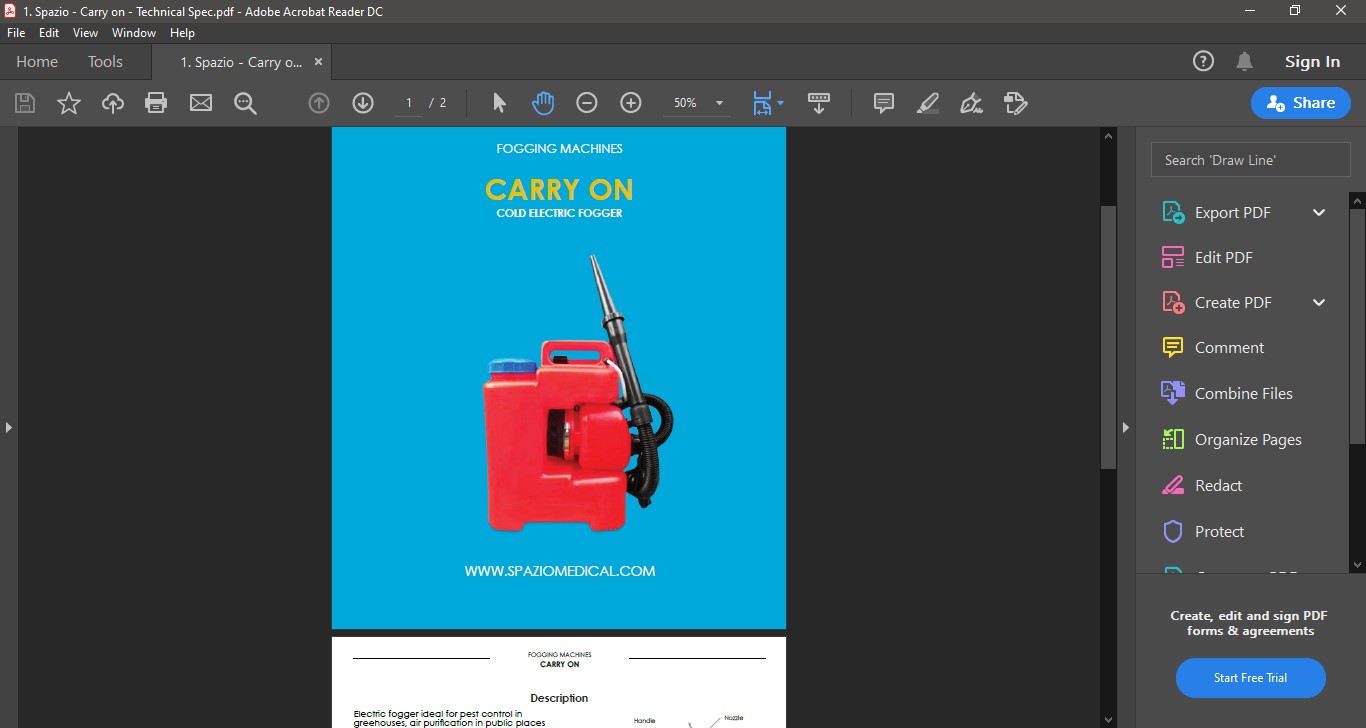Send file by email envelope icon
This screenshot has width=1366, height=728.
tap(201, 103)
